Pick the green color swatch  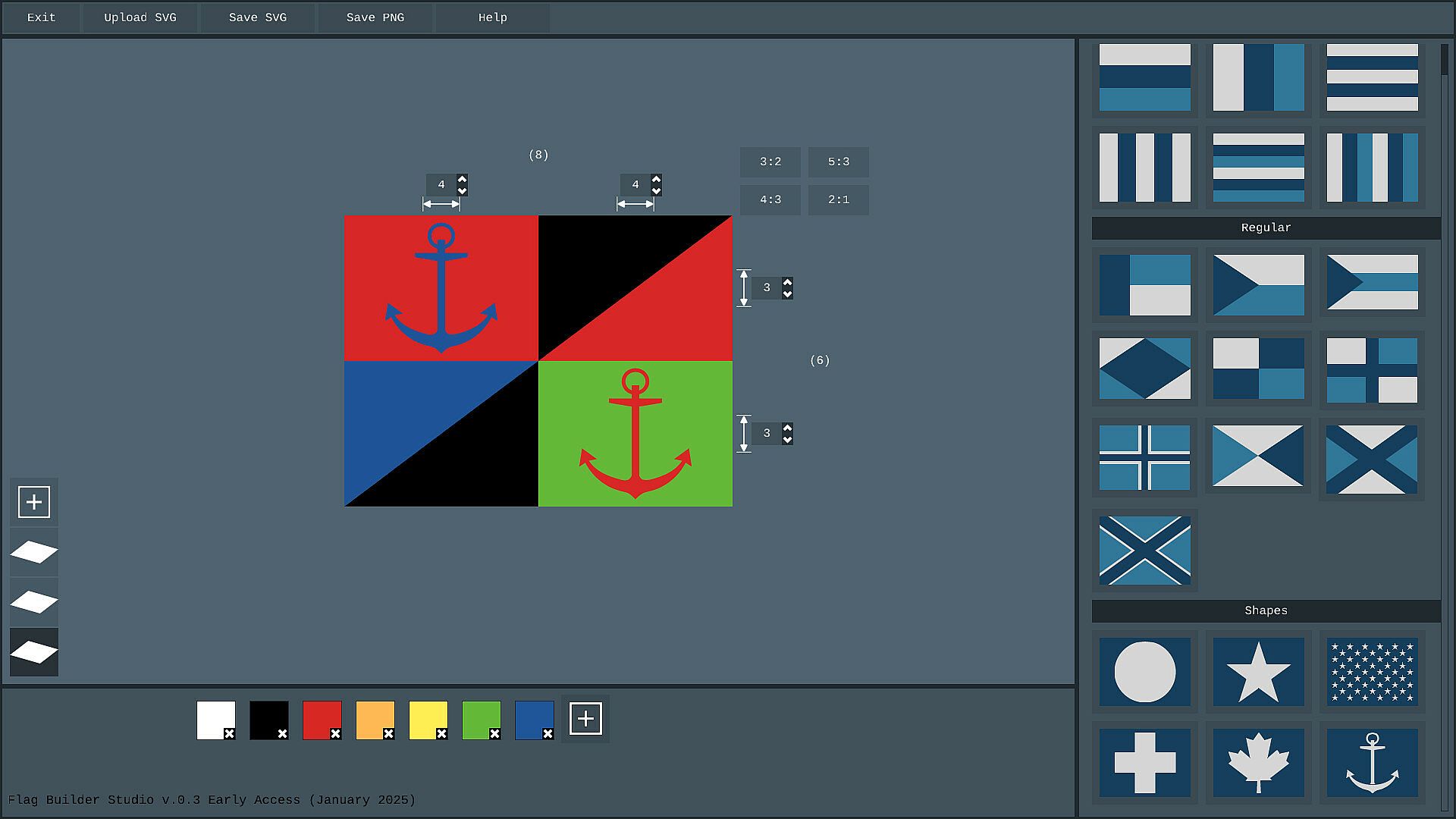[479, 717]
